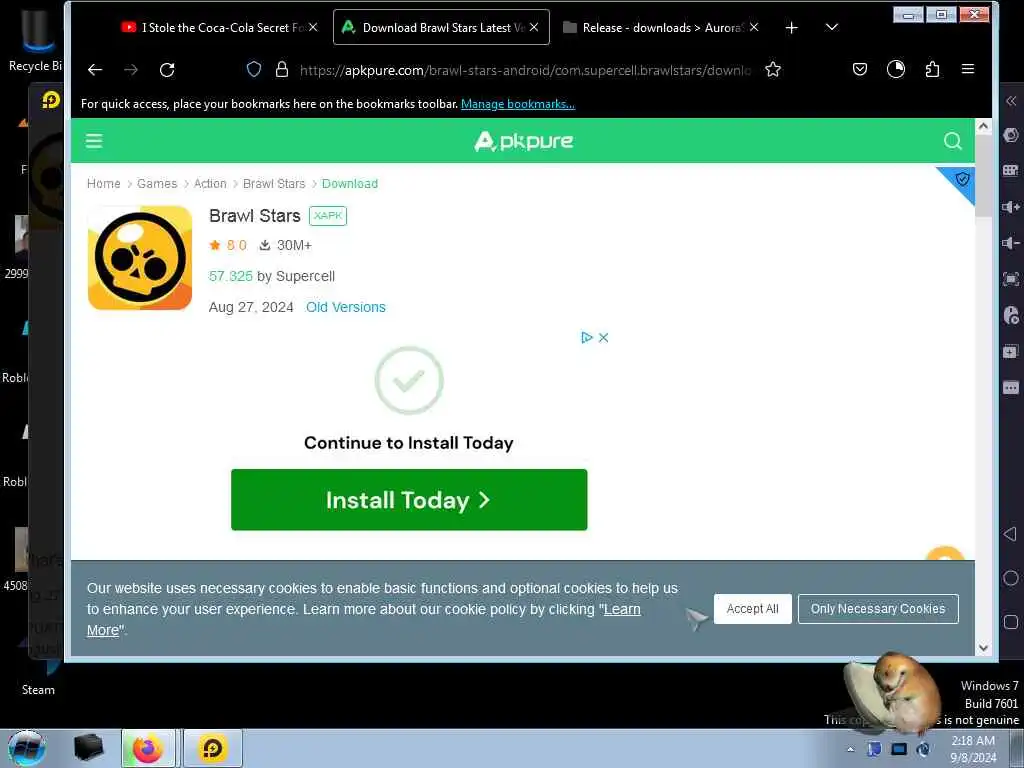Open the tracking protection shield icon

point(254,69)
